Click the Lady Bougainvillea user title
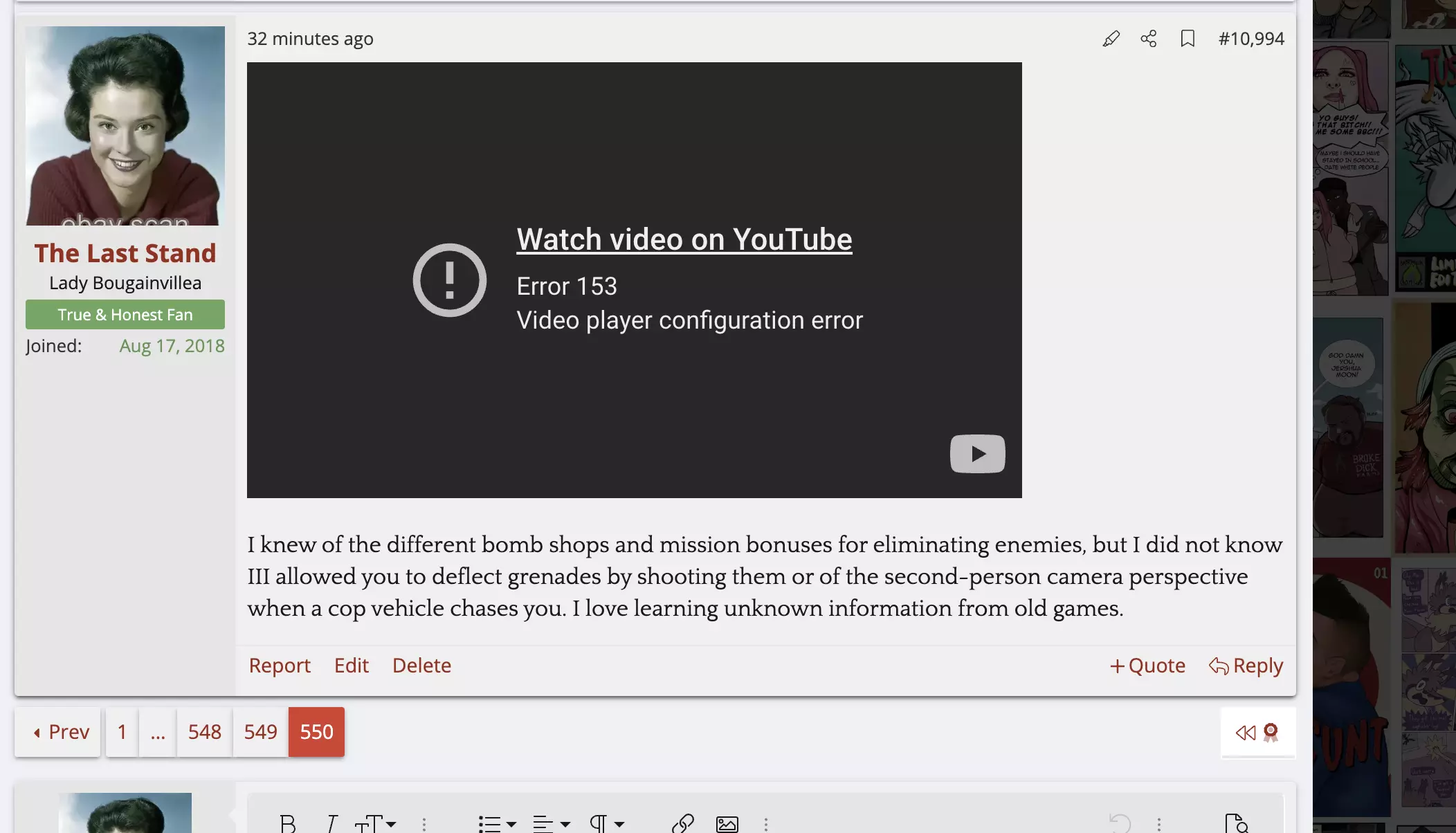This screenshot has height=833, width=1456. tap(125, 283)
